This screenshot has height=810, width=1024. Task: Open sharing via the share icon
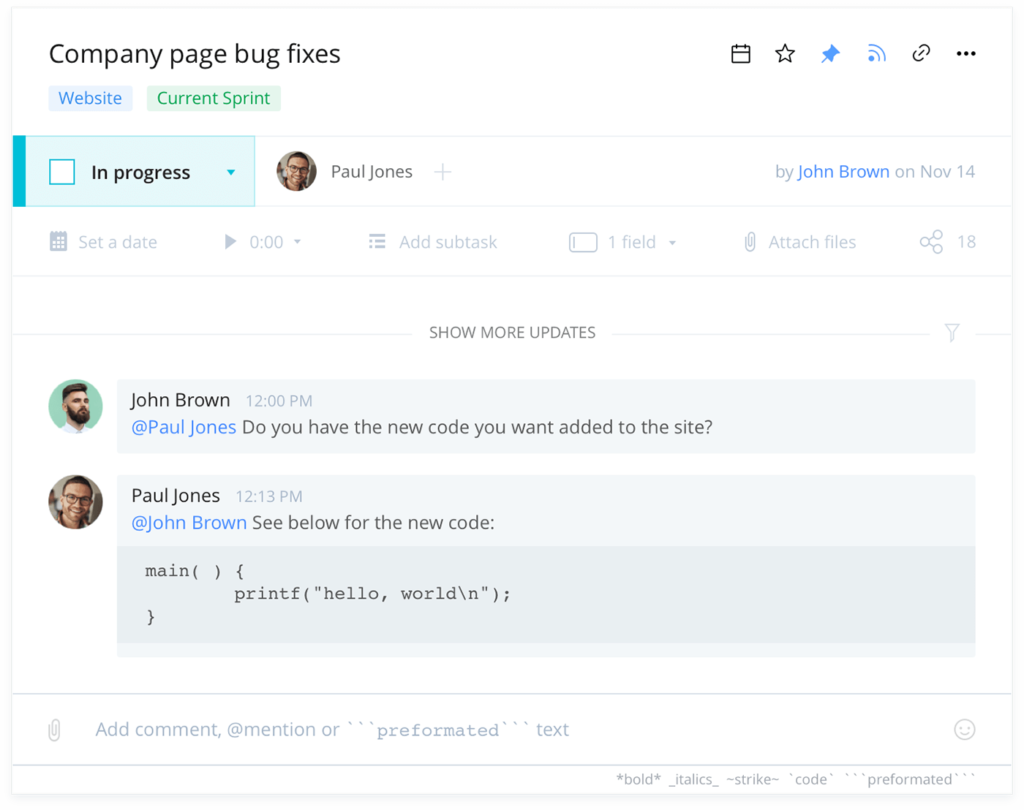click(931, 242)
